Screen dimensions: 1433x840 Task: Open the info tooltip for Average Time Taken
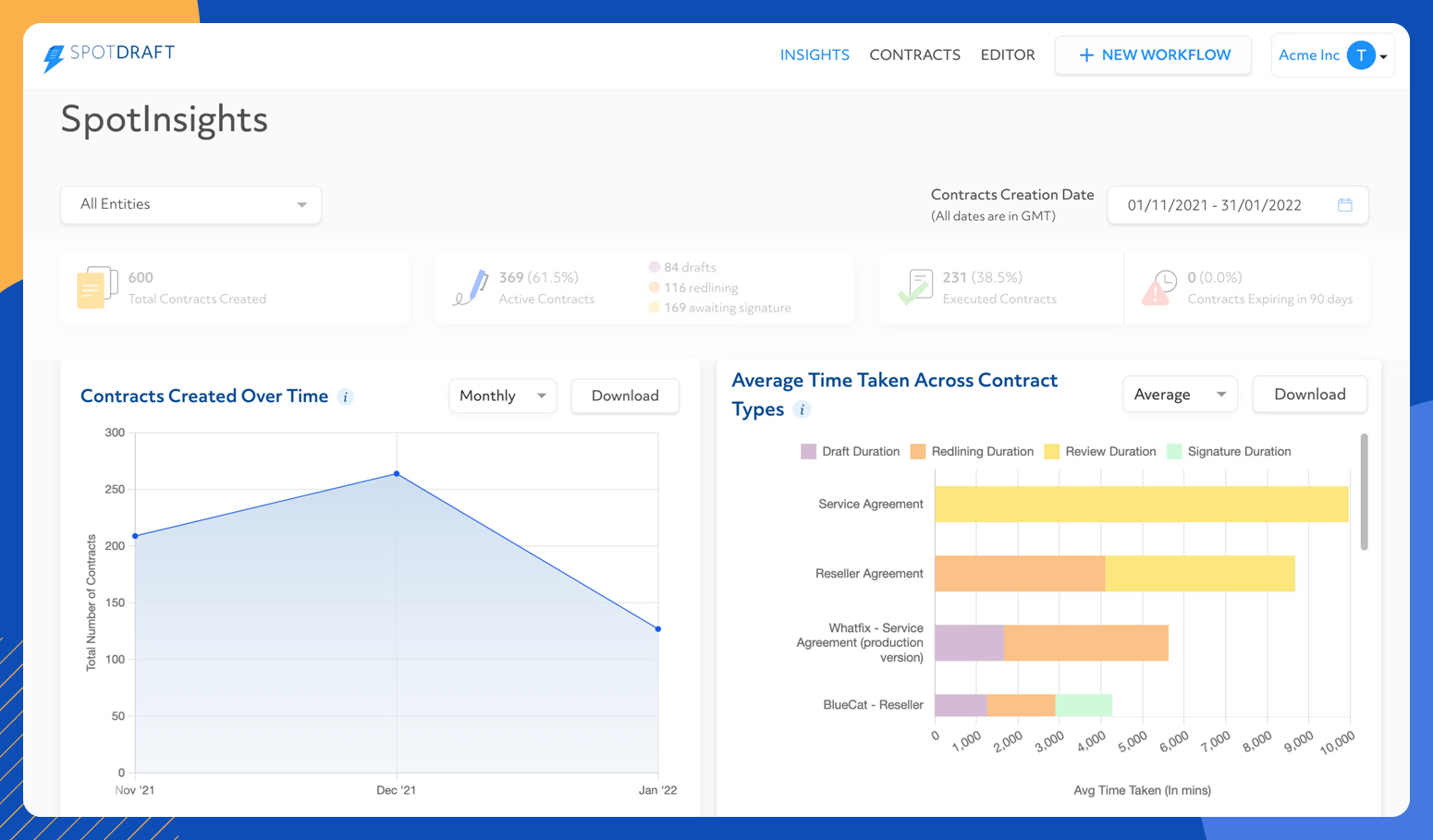click(x=801, y=408)
